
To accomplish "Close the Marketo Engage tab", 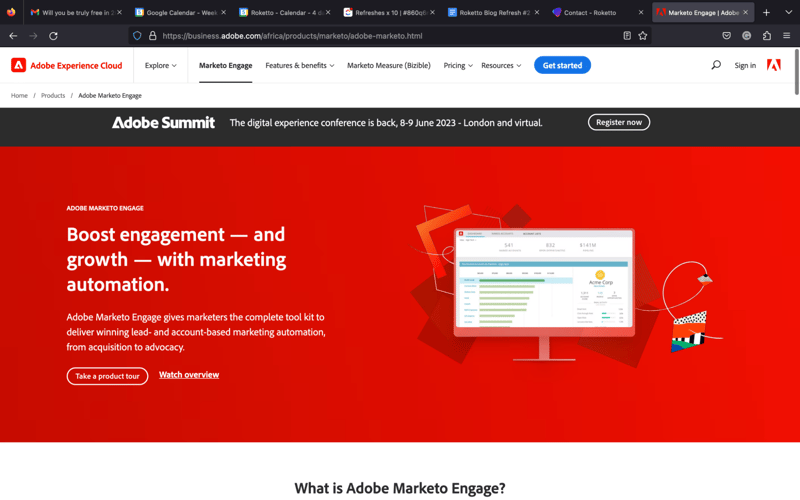I will coord(745,12).
